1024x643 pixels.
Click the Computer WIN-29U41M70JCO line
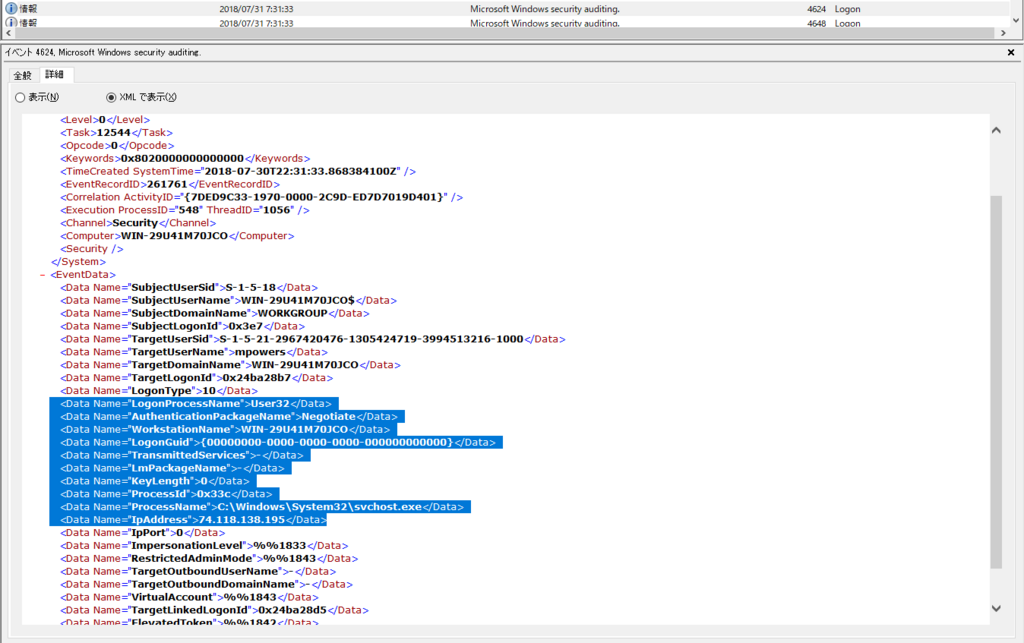click(177, 236)
